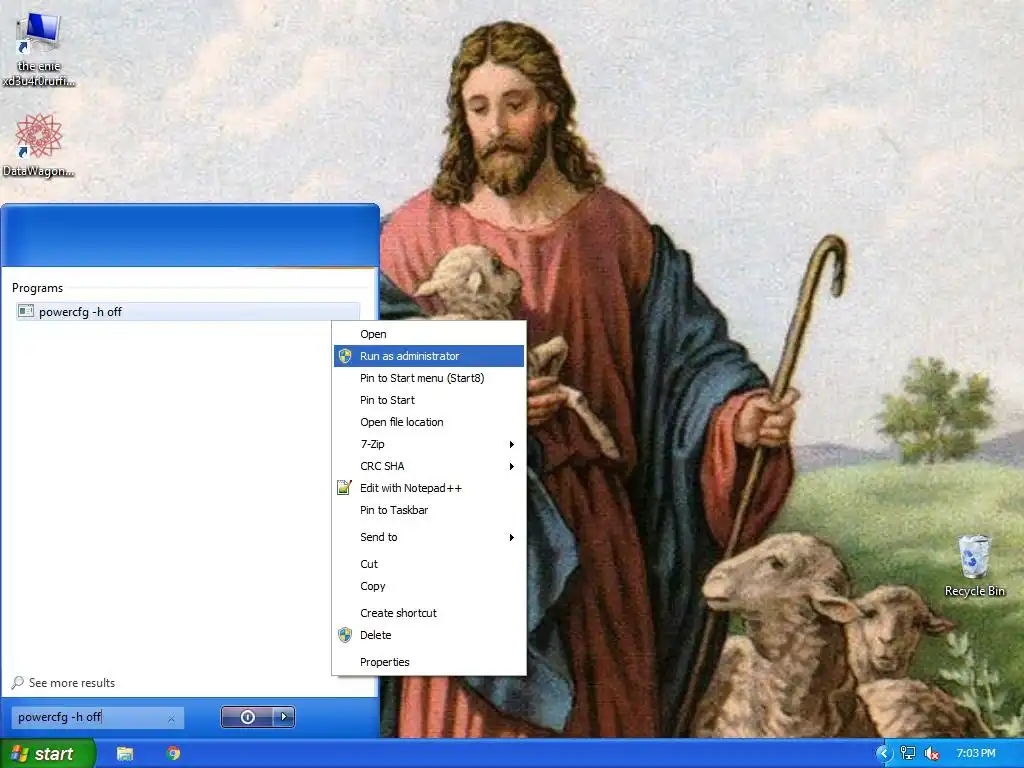Expand the 7-Zip submenu arrow
This screenshot has width=1024, height=768.
pos(511,444)
